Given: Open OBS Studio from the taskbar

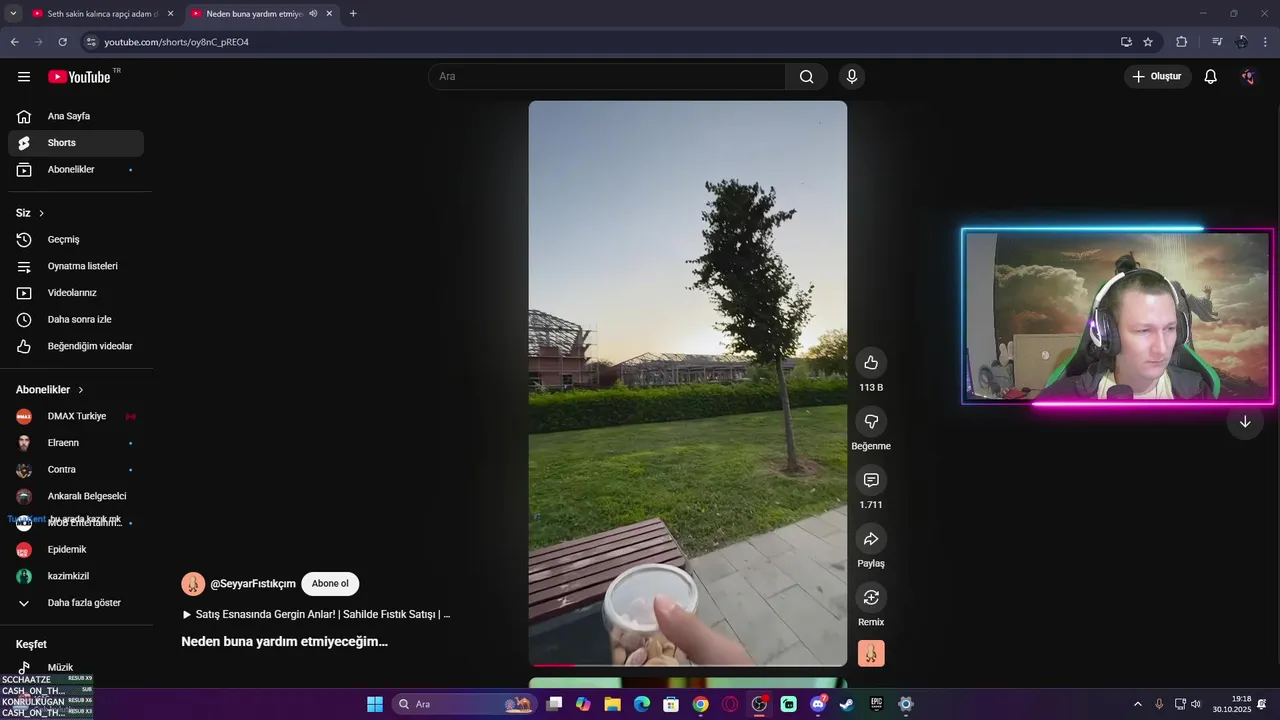Looking at the screenshot, I should 759,704.
